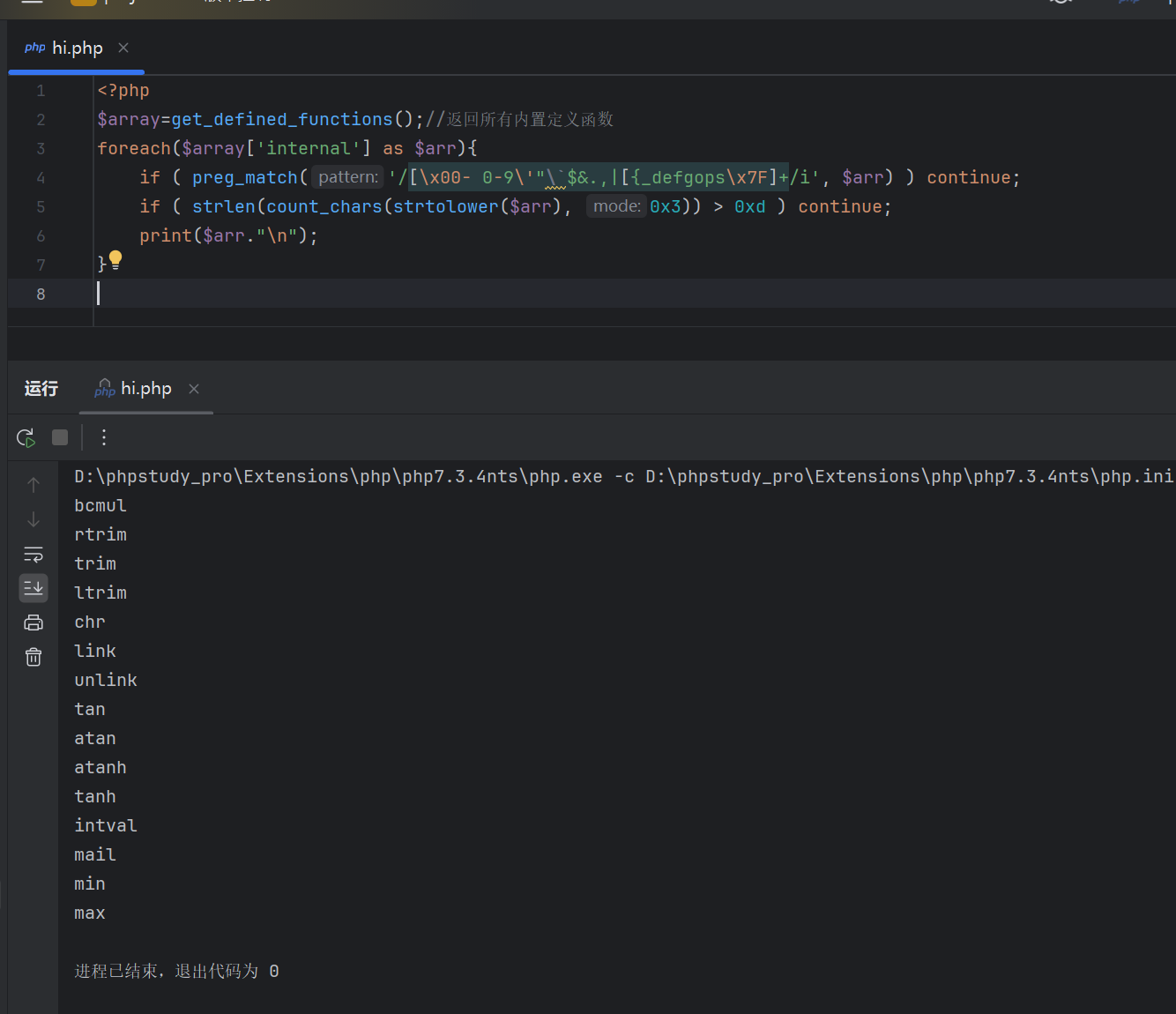1176x1014 pixels.
Task: Close the hi.php editor tab
Action: tap(123, 48)
